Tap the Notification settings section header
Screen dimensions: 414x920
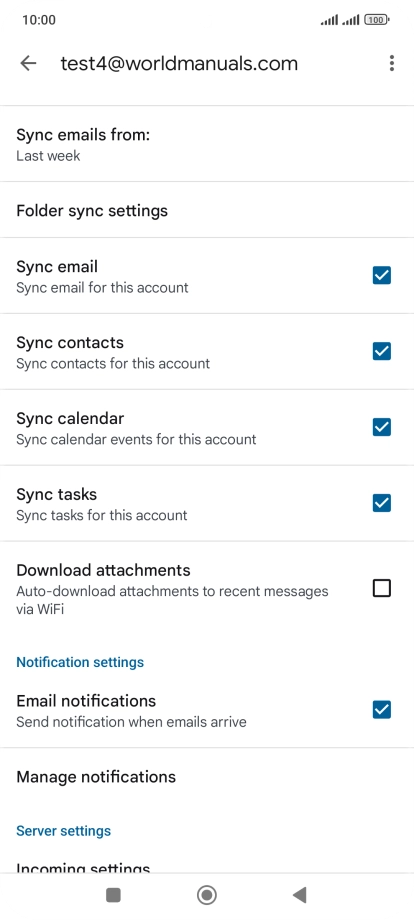[x=80, y=662]
